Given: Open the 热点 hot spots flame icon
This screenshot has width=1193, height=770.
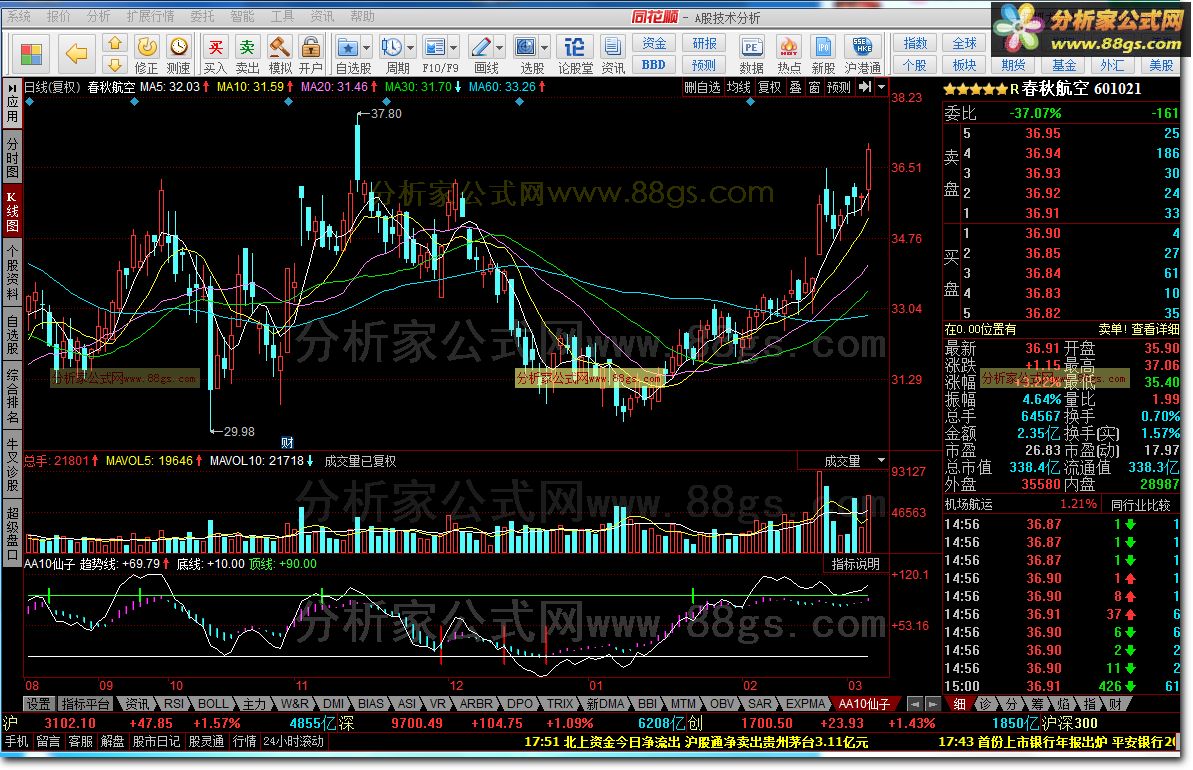Looking at the screenshot, I should (788, 47).
